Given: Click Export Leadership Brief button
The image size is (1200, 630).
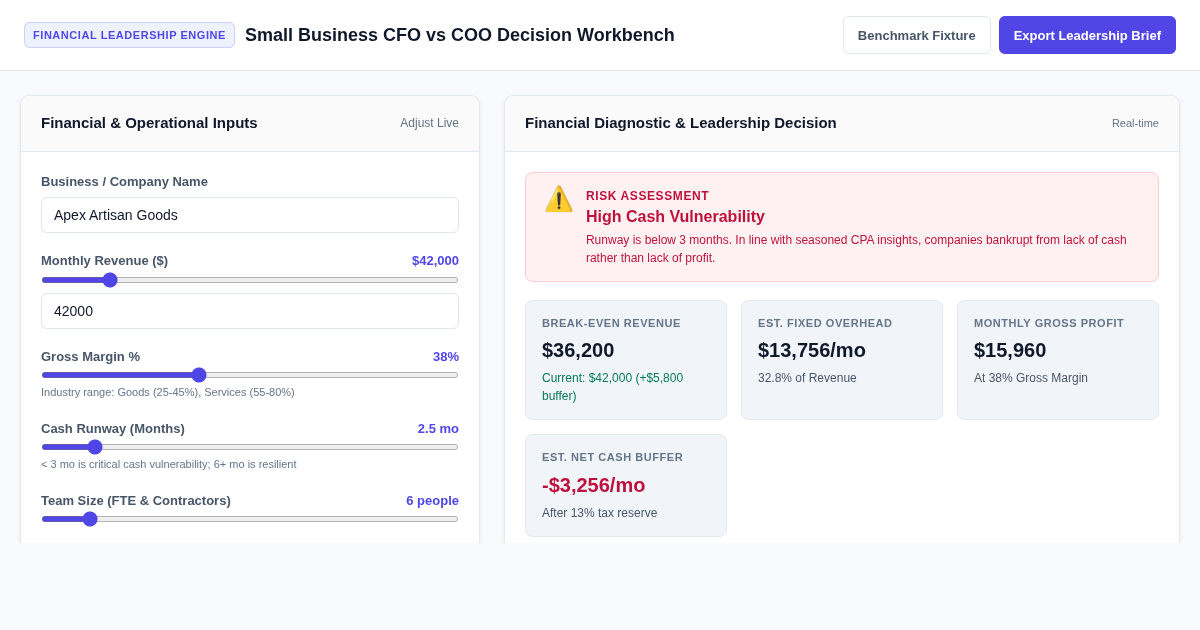Looking at the screenshot, I should pos(1087,35).
